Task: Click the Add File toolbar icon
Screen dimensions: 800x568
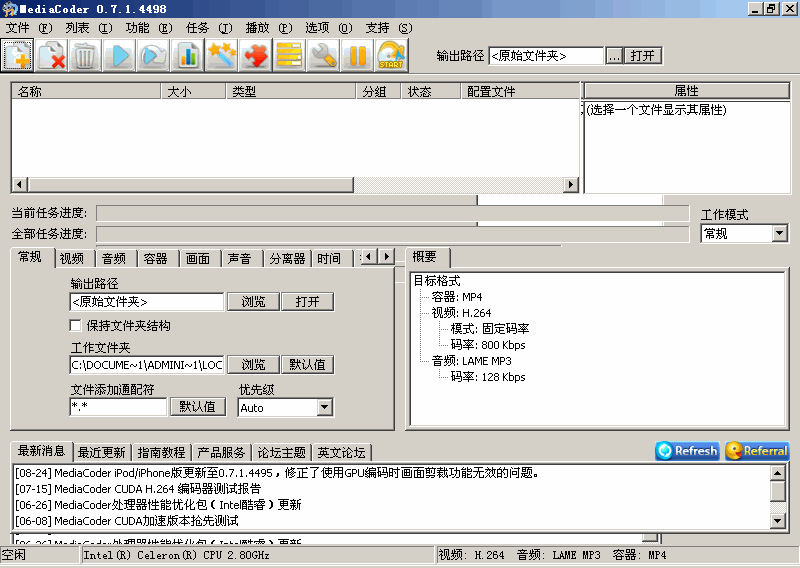Action: coord(17,55)
